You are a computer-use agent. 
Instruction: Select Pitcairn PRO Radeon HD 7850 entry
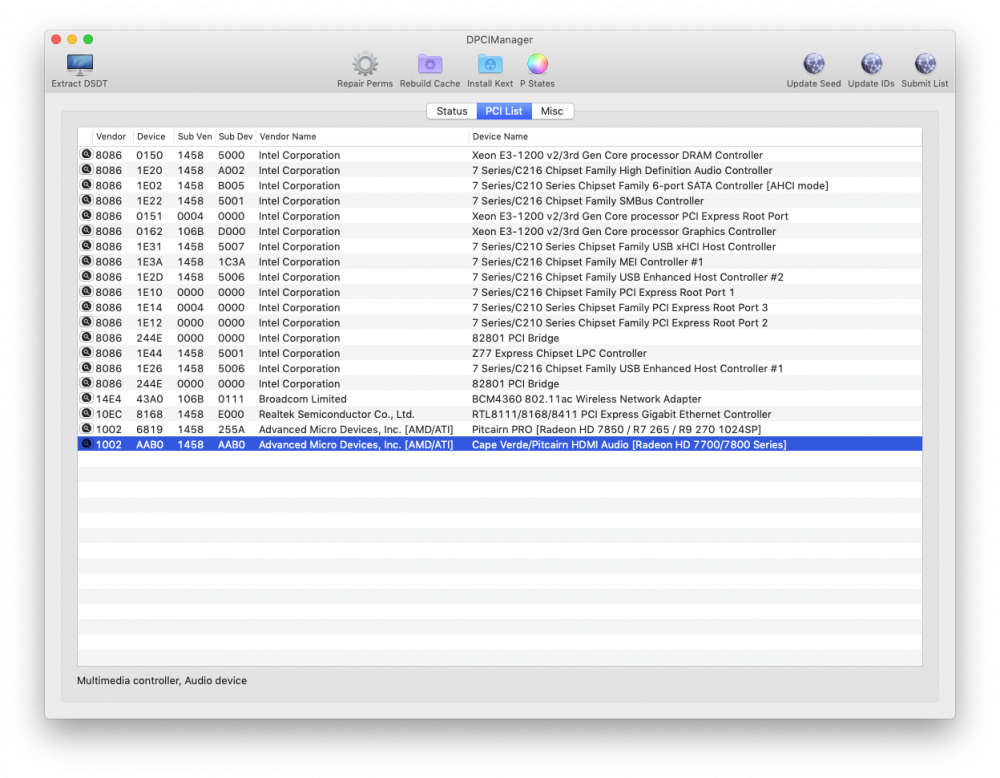(616, 430)
